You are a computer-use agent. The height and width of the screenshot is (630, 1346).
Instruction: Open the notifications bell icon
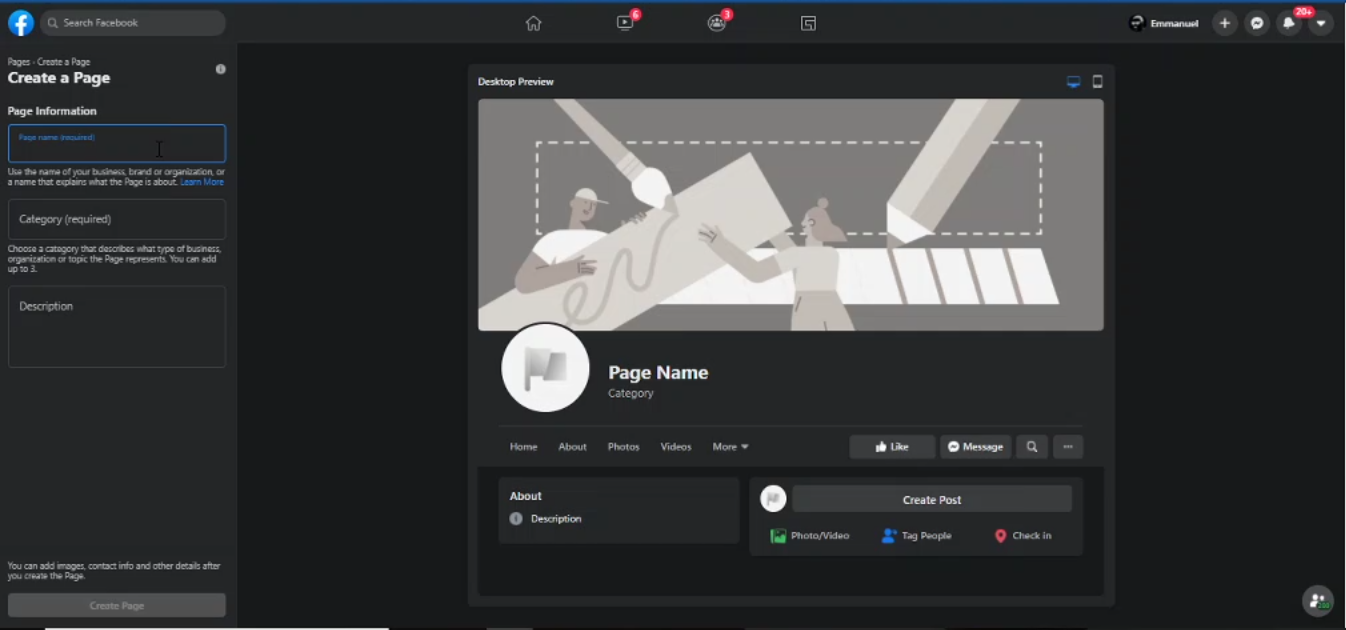point(1289,23)
